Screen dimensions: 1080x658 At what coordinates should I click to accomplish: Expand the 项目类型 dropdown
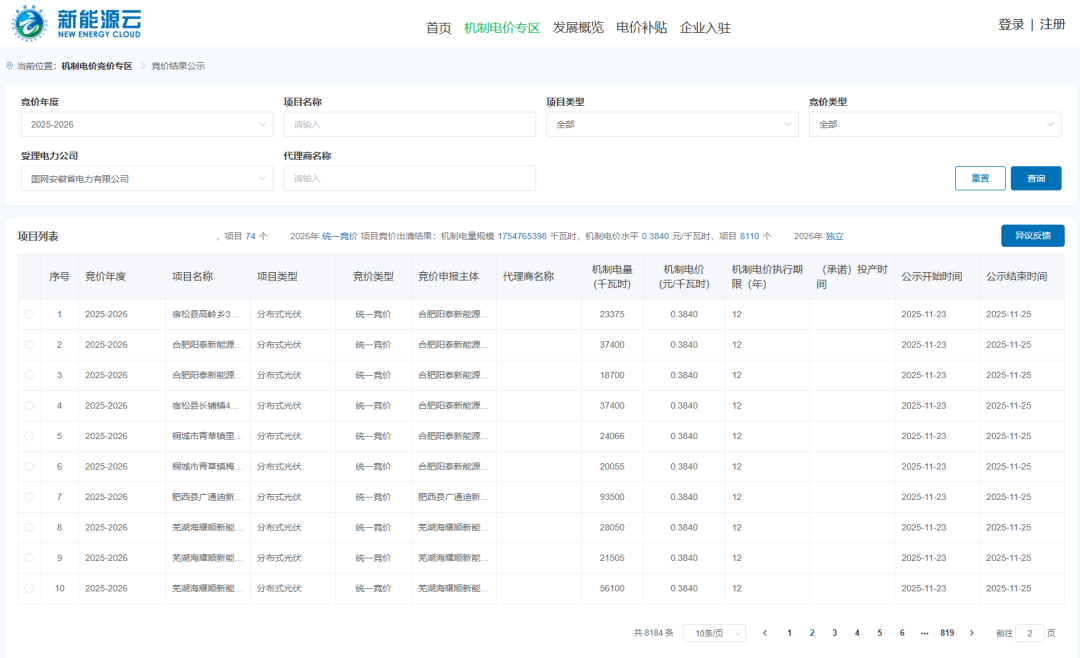671,124
